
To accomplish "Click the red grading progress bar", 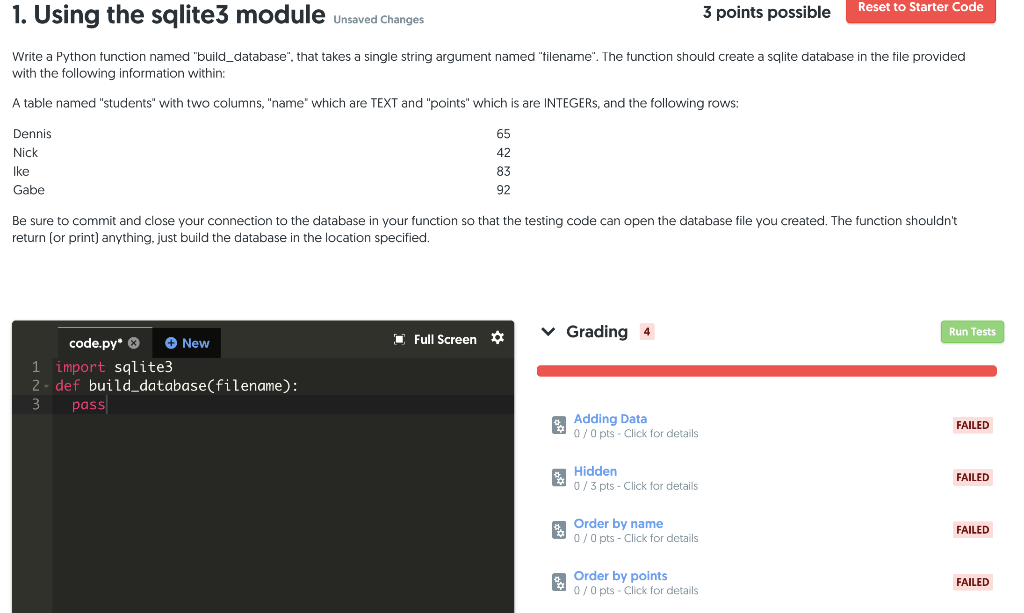I will pyautogui.click(x=767, y=370).
